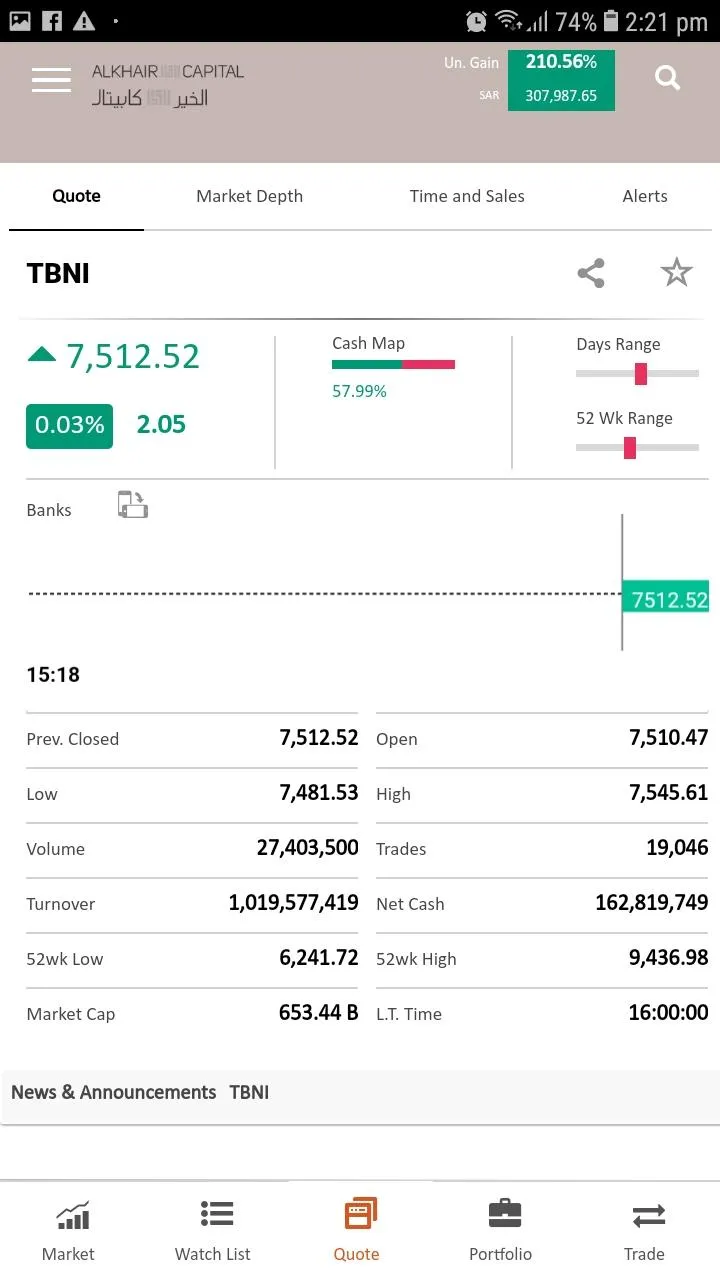
Task: Tap the TBNI symbol title
Action: (58, 273)
